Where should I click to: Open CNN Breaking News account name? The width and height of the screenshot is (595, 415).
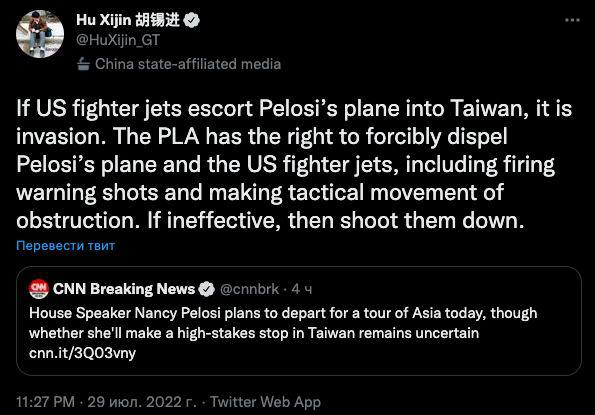tap(124, 289)
